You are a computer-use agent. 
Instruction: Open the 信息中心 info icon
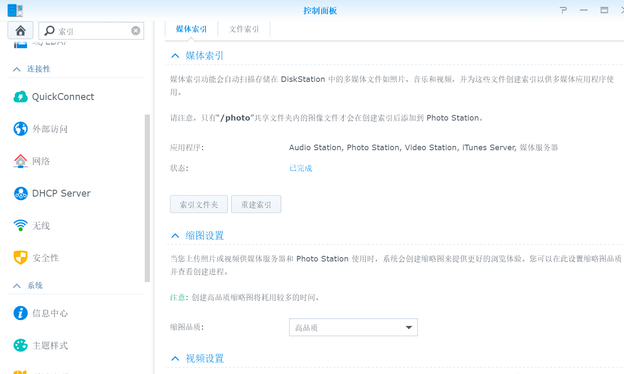tap(20, 313)
